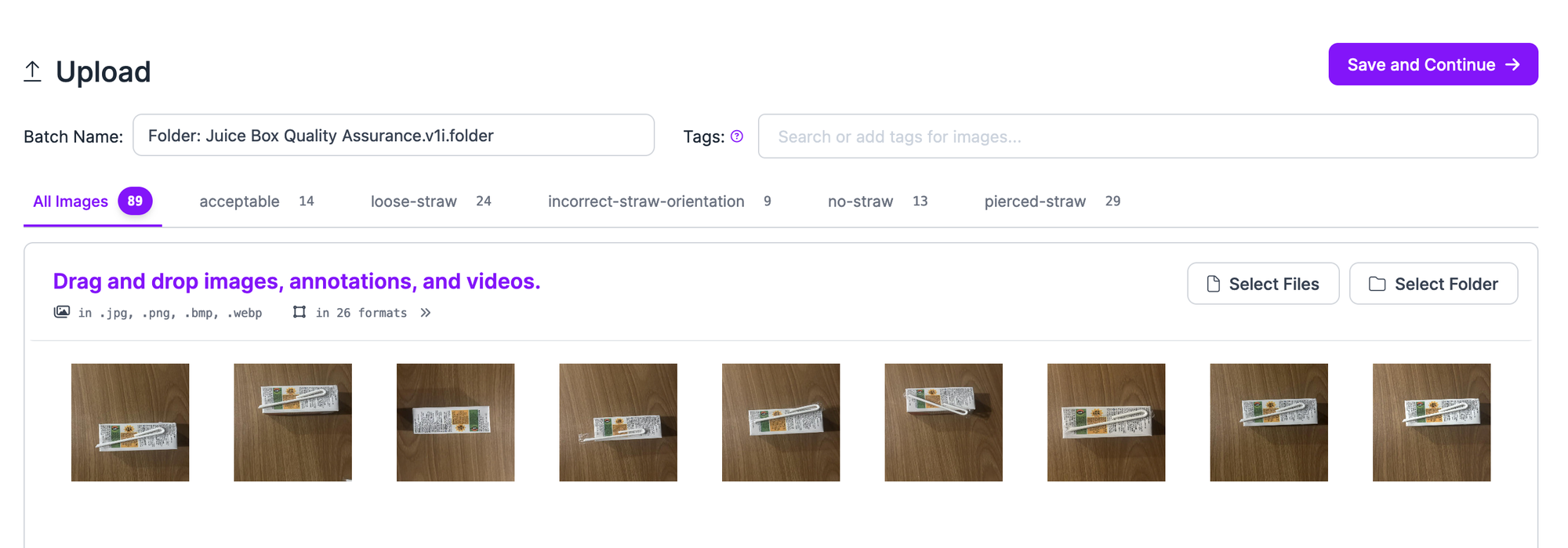The width and height of the screenshot is (1568, 548).
Task: Click the 89 image count badge
Action: coord(135,201)
